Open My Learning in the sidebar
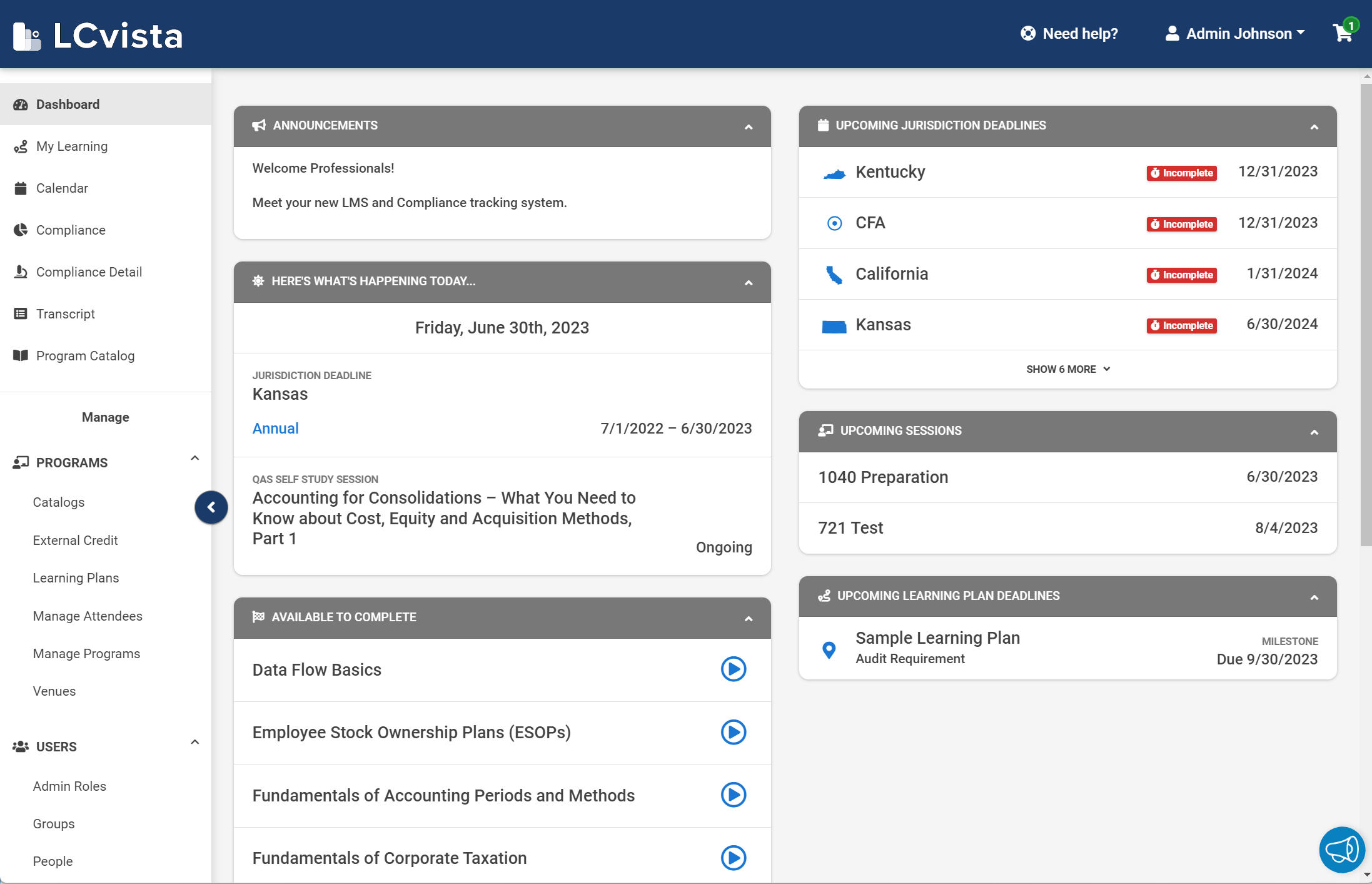The width and height of the screenshot is (1372, 884). [106, 146]
